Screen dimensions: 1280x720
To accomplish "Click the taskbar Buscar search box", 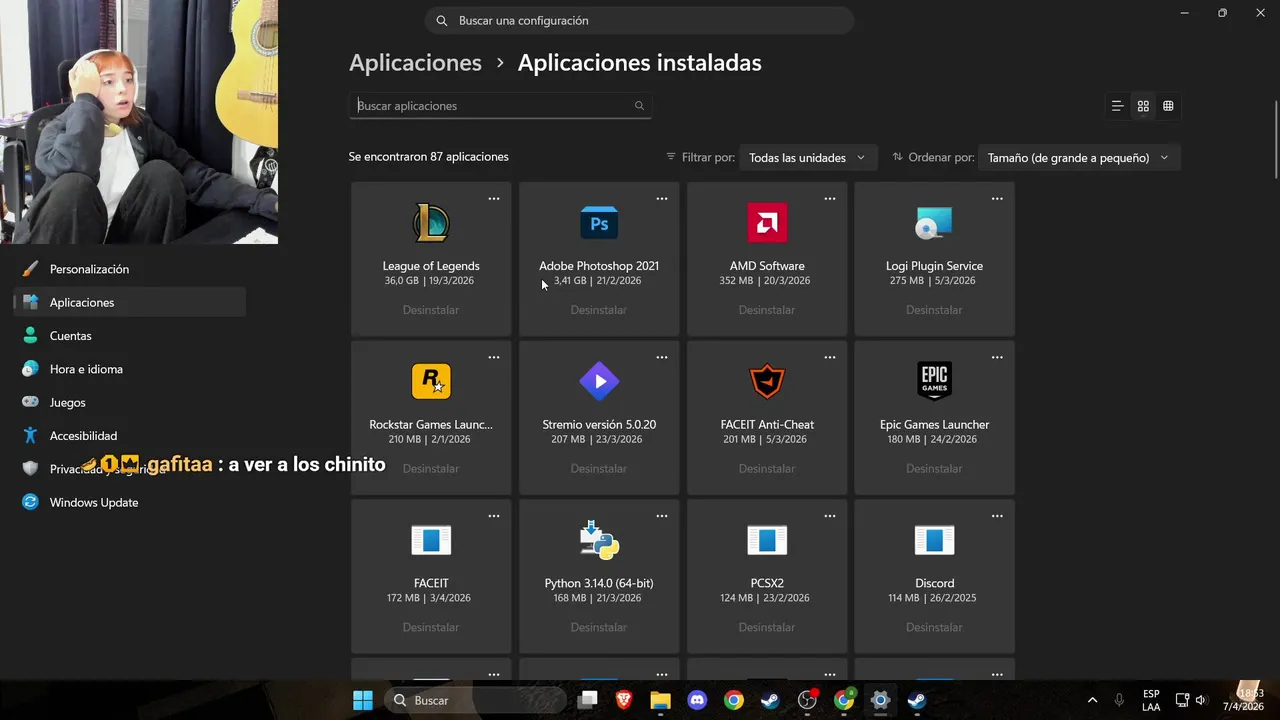I will tap(474, 700).
